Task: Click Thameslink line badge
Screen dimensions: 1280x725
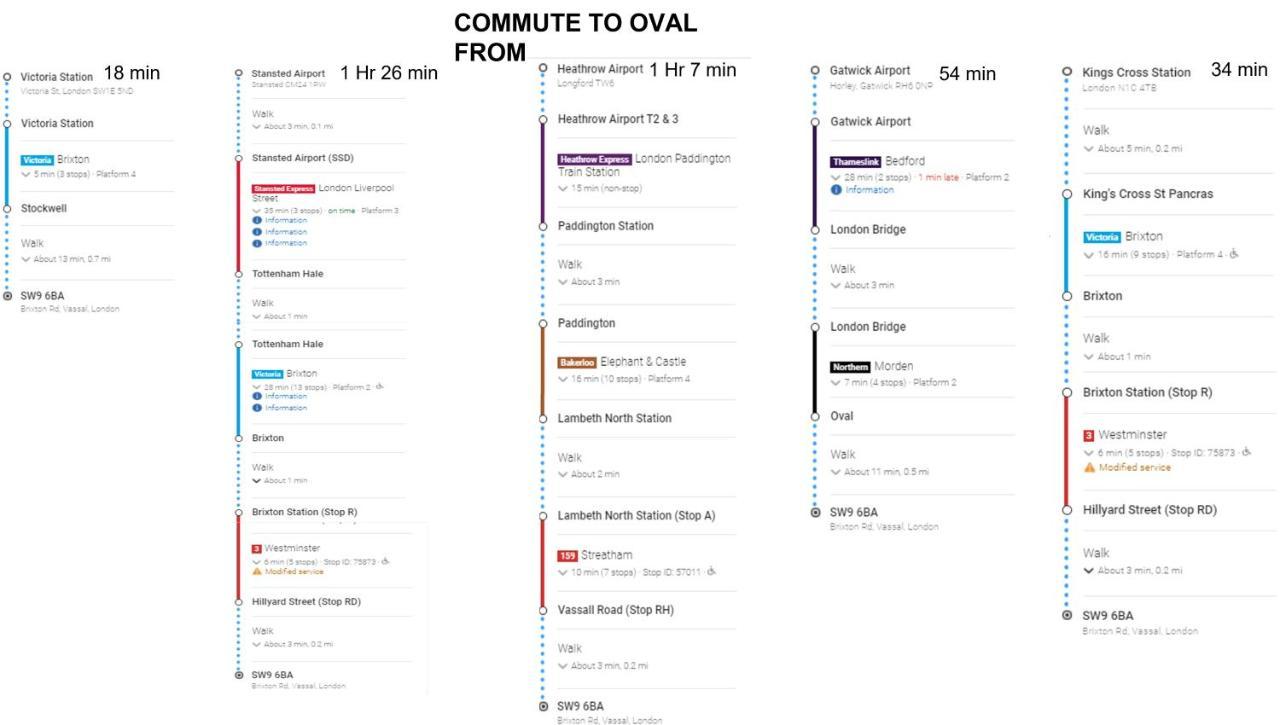Action: 856,161
